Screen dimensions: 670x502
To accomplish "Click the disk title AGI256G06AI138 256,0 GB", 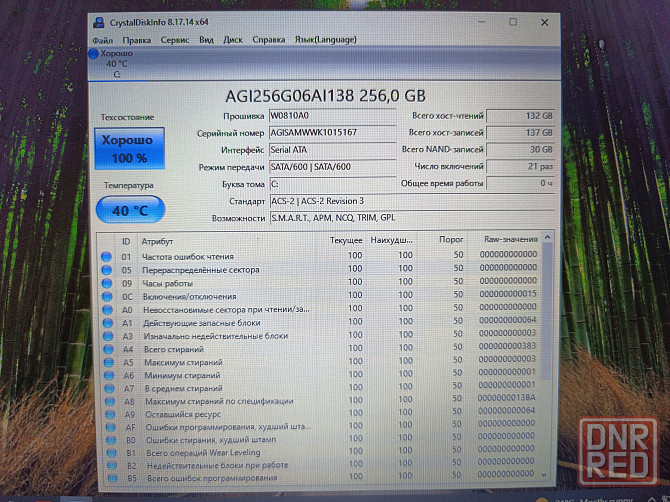I will (x=326, y=96).
